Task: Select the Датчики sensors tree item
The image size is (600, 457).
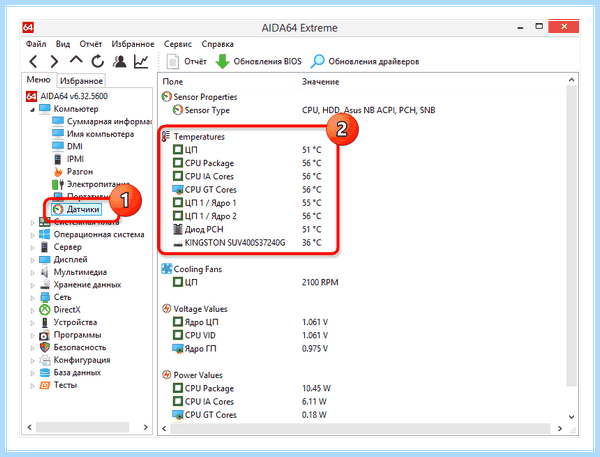Action: (77, 209)
